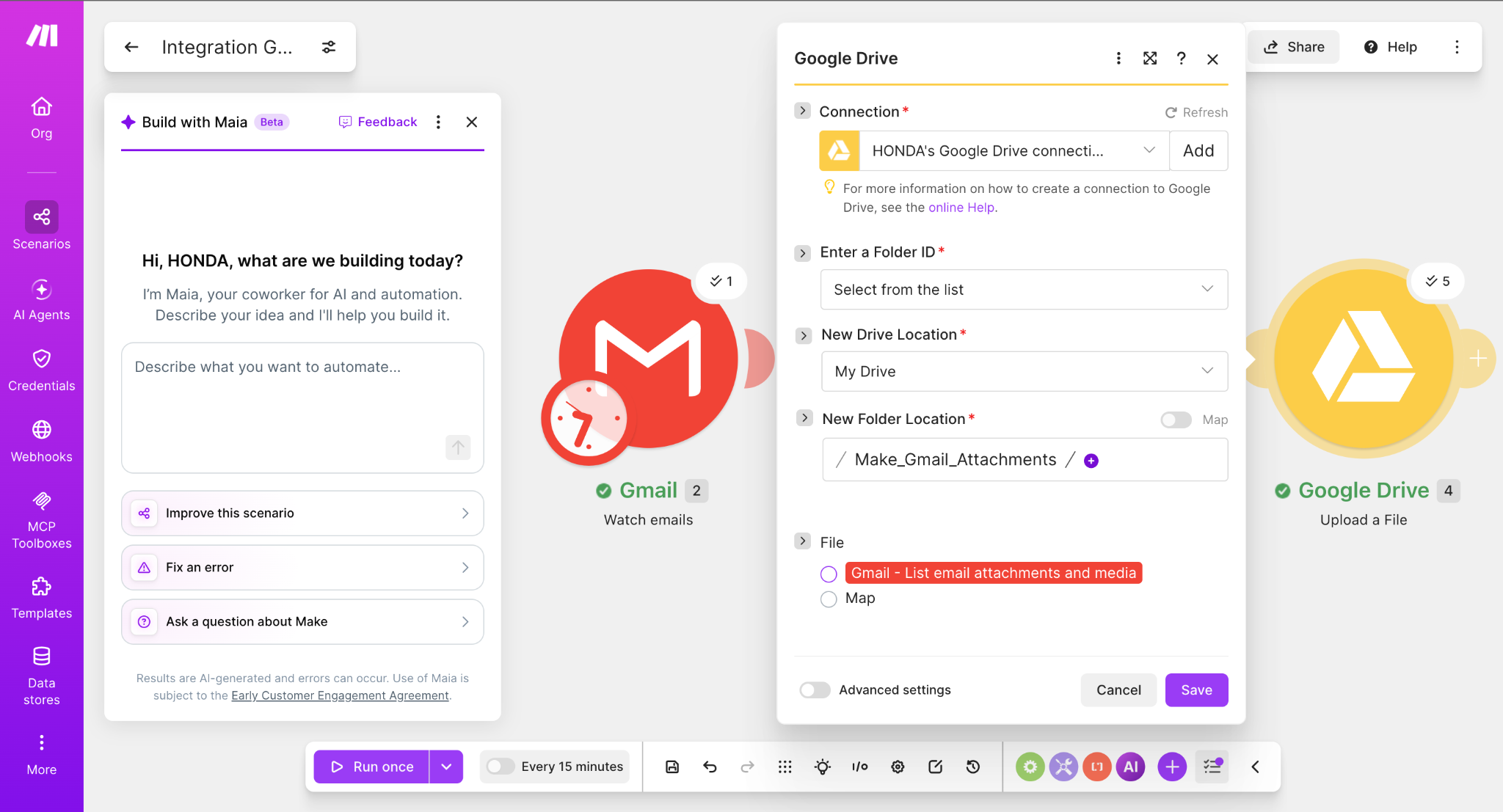Click the Google Drive module circle
Screen dimensions: 1503x812
point(1364,358)
